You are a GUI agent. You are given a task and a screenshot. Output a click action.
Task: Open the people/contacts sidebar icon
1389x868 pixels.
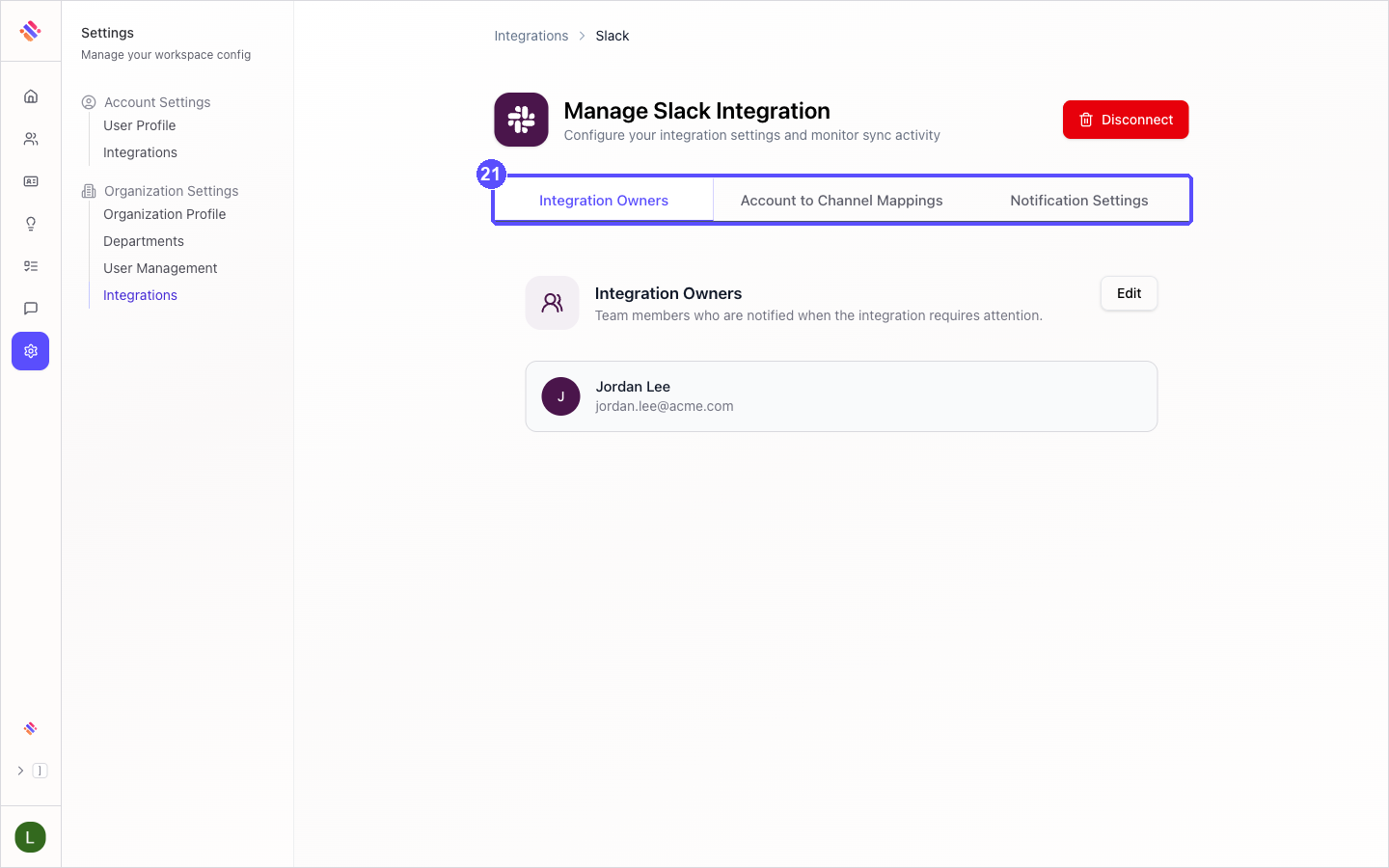[31, 139]
